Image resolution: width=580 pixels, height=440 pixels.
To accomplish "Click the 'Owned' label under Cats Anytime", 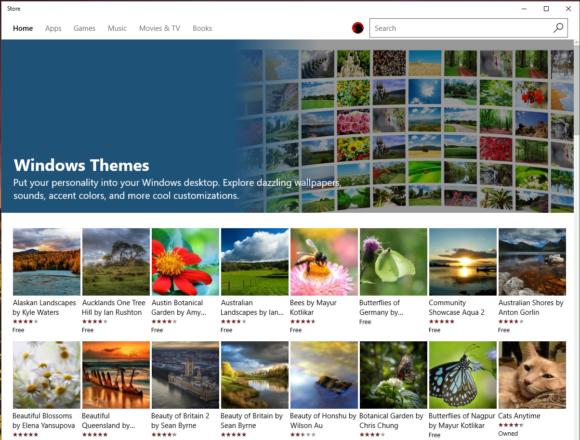I will point(508,433).
